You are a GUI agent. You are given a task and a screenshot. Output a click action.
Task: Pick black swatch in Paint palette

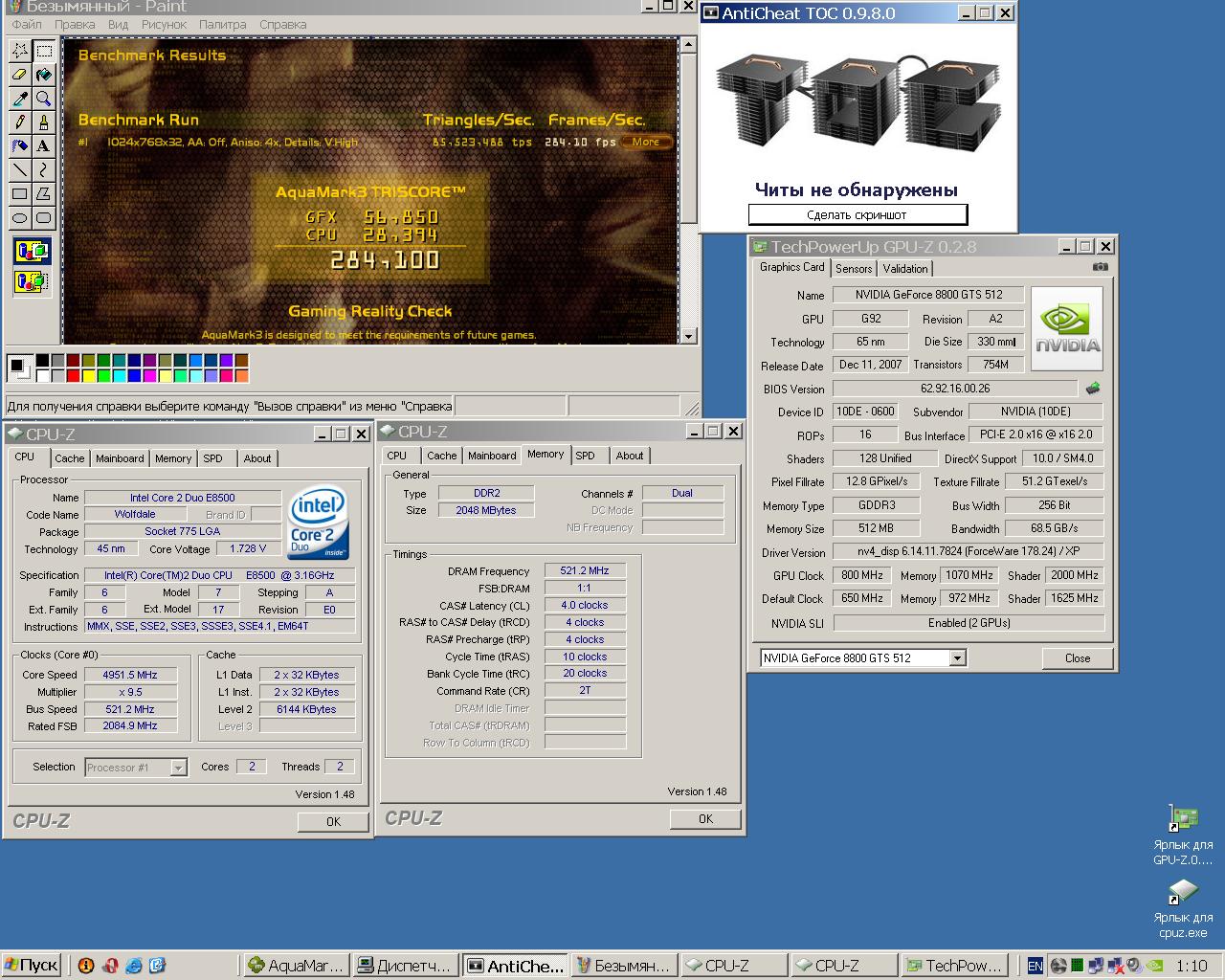coord(43,361)
